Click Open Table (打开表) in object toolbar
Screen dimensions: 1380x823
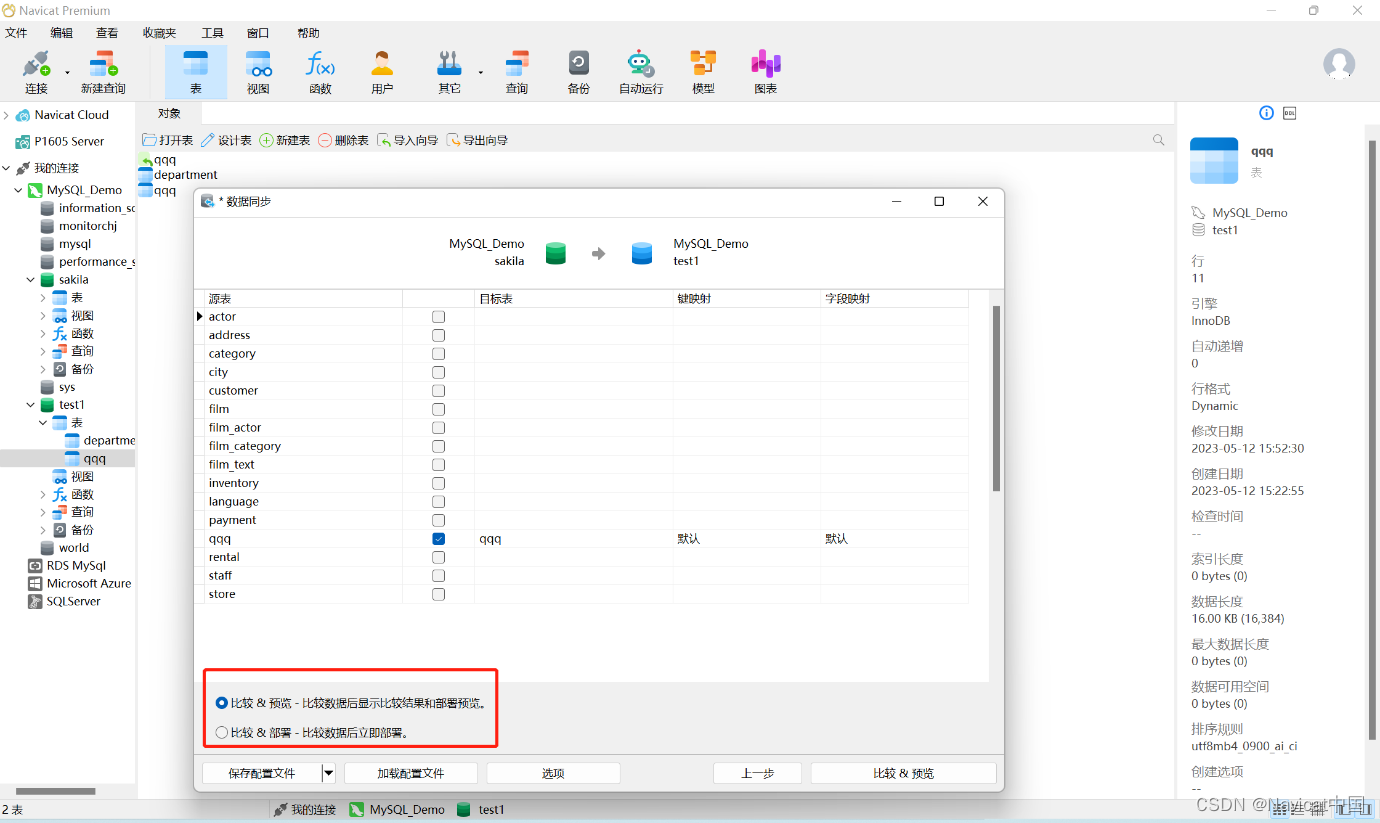click(x=168, y=140)
